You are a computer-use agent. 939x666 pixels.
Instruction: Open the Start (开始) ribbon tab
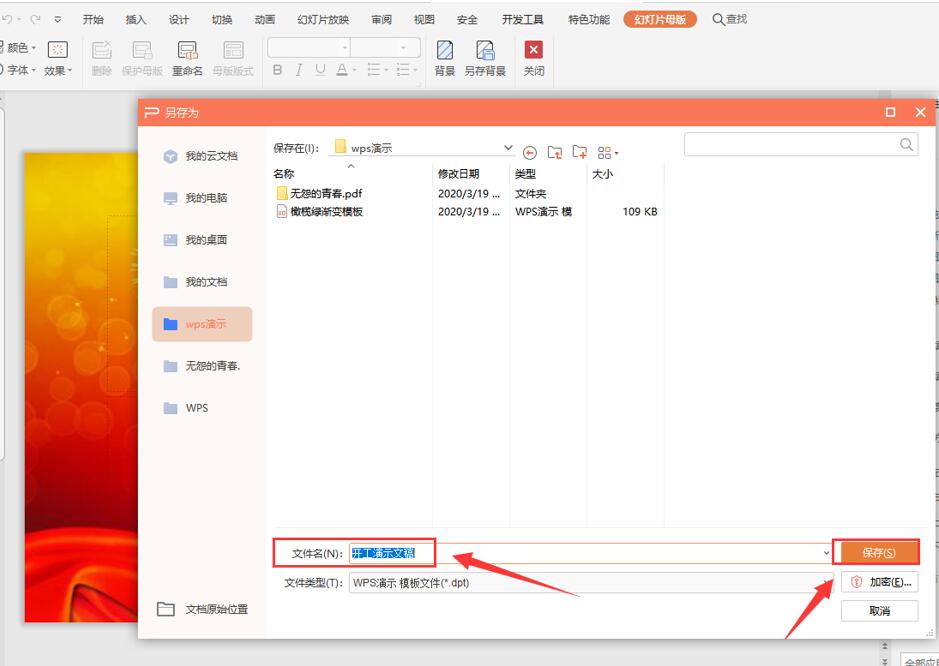(93, 19)
